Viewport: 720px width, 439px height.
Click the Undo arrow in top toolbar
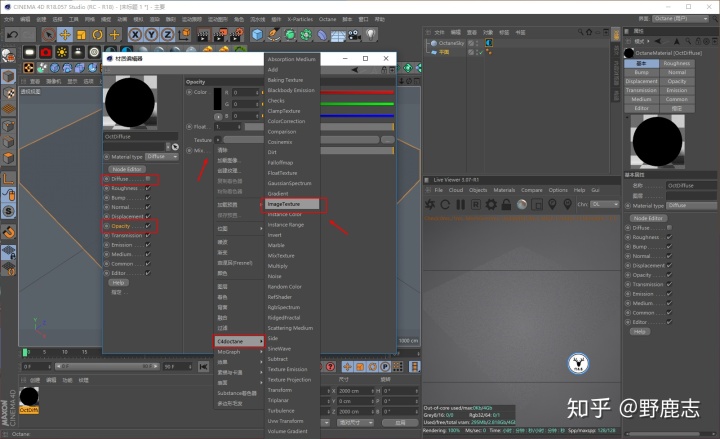[x=12, y=34]
